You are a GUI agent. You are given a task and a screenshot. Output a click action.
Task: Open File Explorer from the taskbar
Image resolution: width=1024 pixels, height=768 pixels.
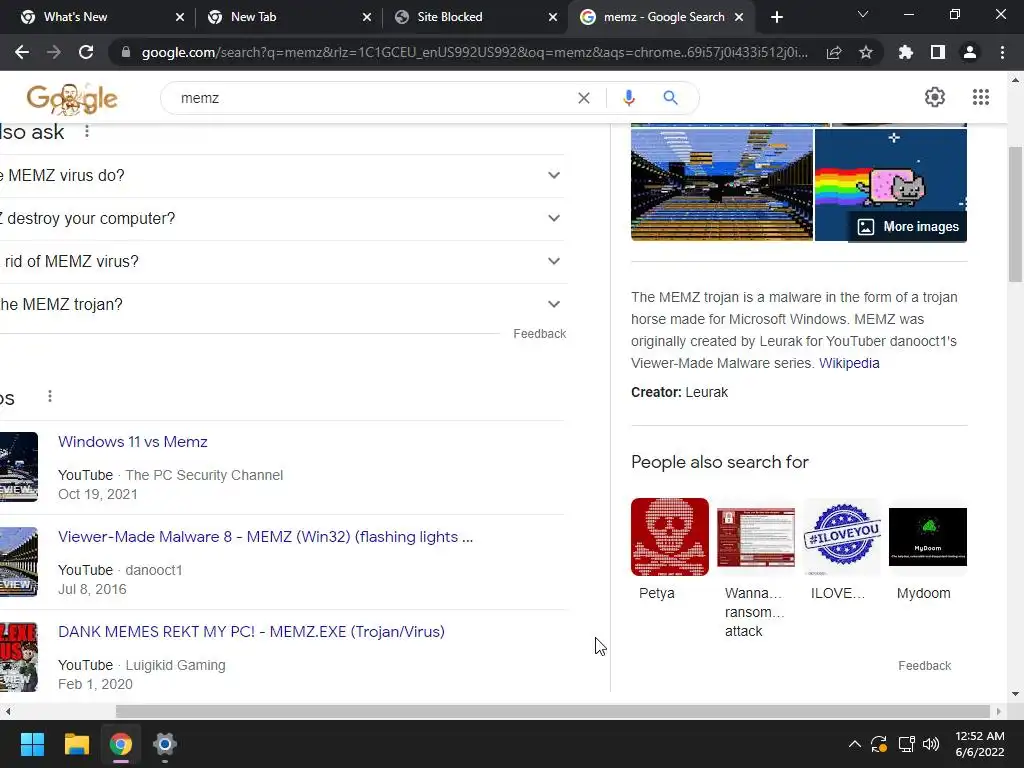tap(76, 744)
